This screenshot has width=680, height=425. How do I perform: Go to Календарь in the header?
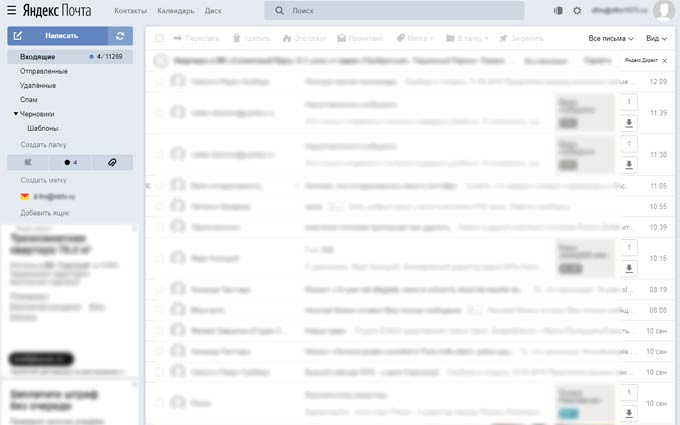coord(175,10)
